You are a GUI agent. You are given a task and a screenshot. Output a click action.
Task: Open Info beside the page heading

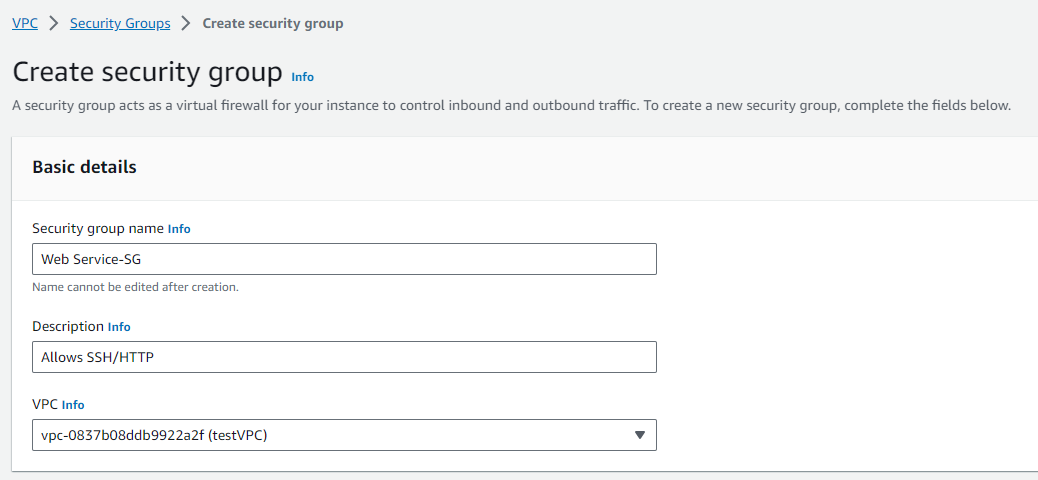click(x=302, y=76)
